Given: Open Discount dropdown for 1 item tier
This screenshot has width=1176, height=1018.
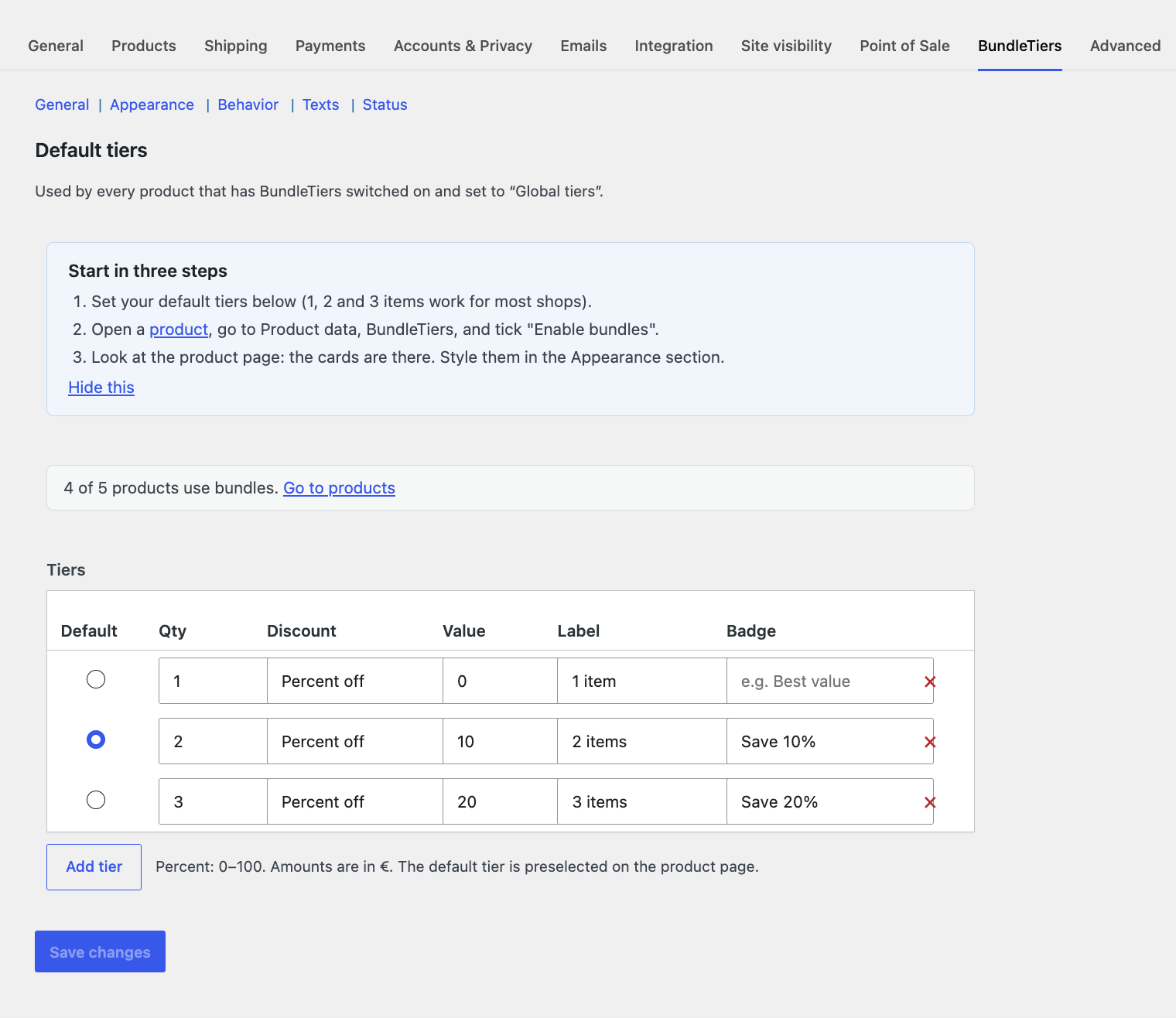Looking at the screenshot, I should tap(355, 681).
